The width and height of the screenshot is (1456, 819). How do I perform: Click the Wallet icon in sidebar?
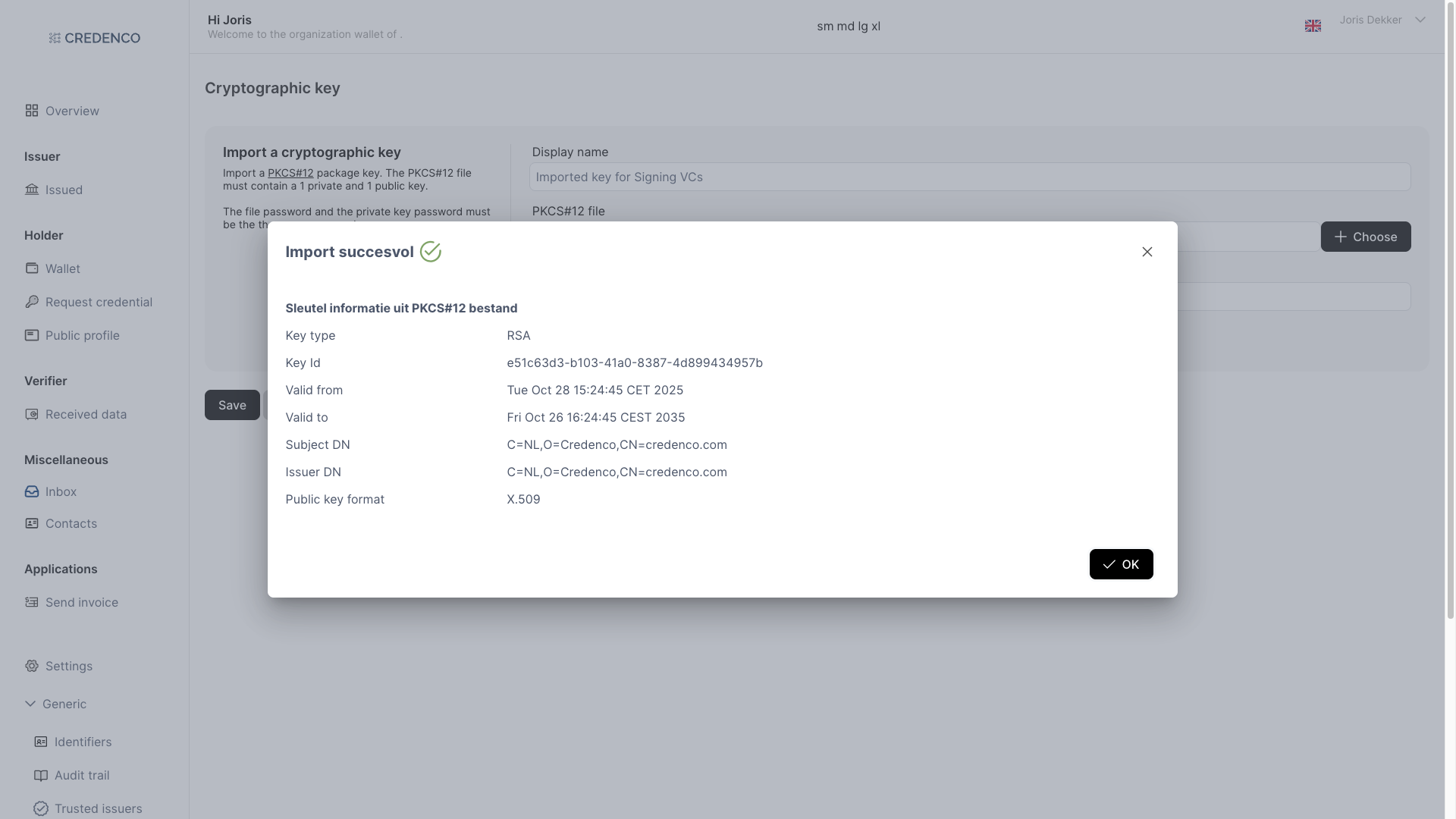click(x=31, y=268)
